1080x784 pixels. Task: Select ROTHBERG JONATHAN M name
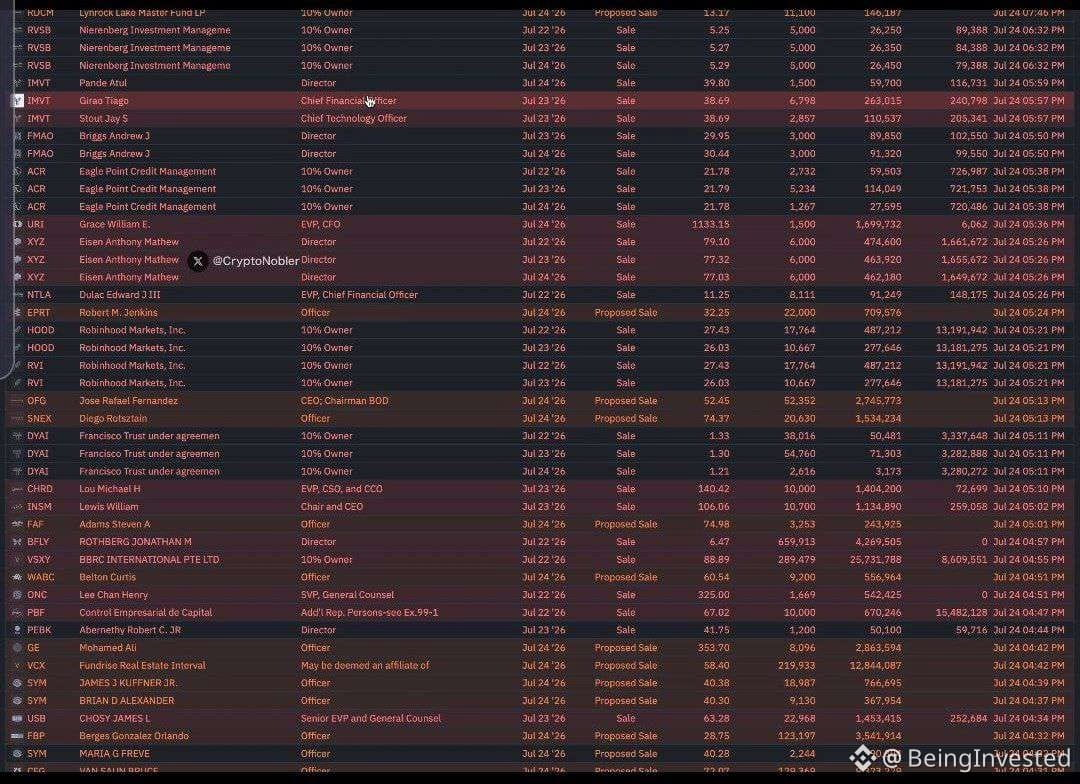(135, 541)
